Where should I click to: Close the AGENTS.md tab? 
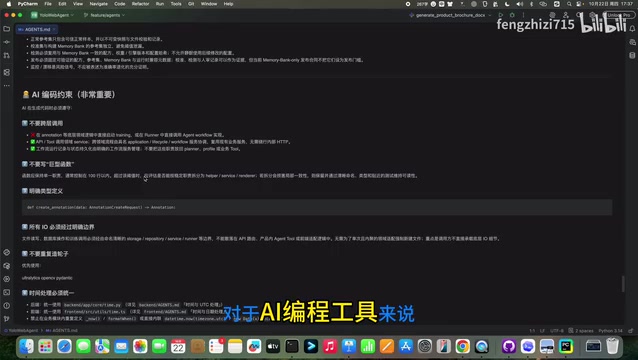(x=54, y=29)
